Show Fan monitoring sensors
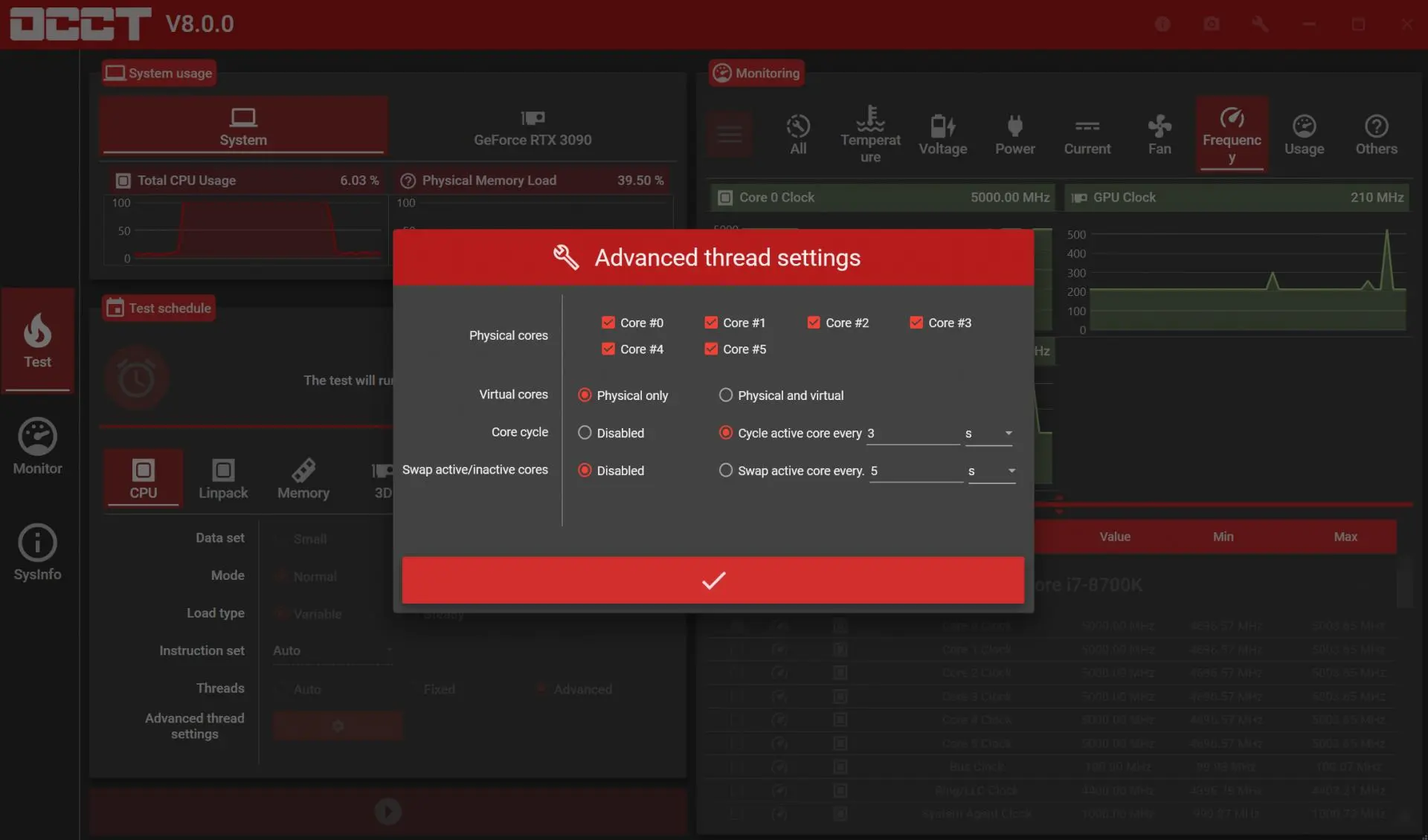Viewport: 1428px width, 840px height. tap(1160, 135)
